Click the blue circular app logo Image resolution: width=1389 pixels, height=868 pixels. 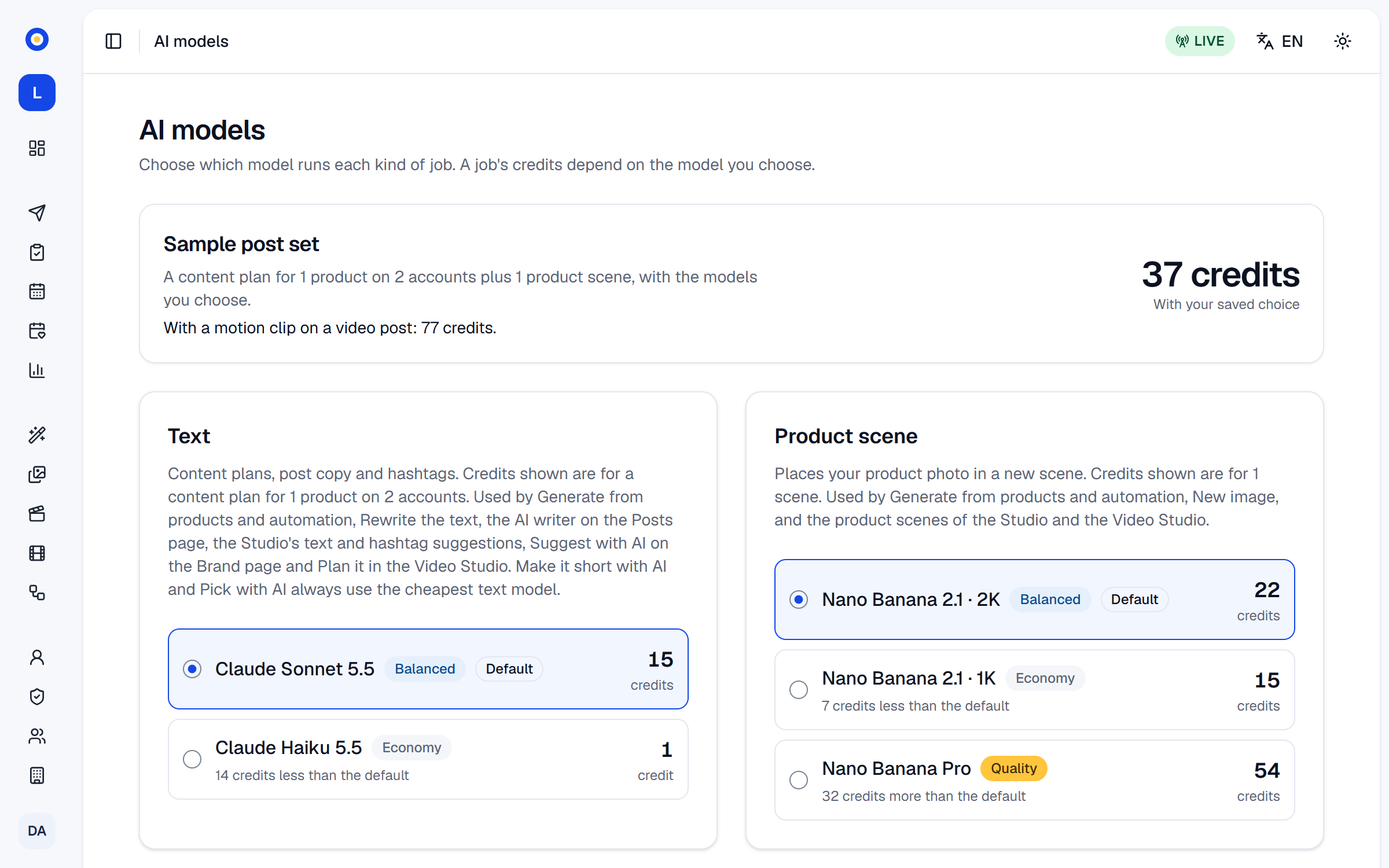click(37, 39)
